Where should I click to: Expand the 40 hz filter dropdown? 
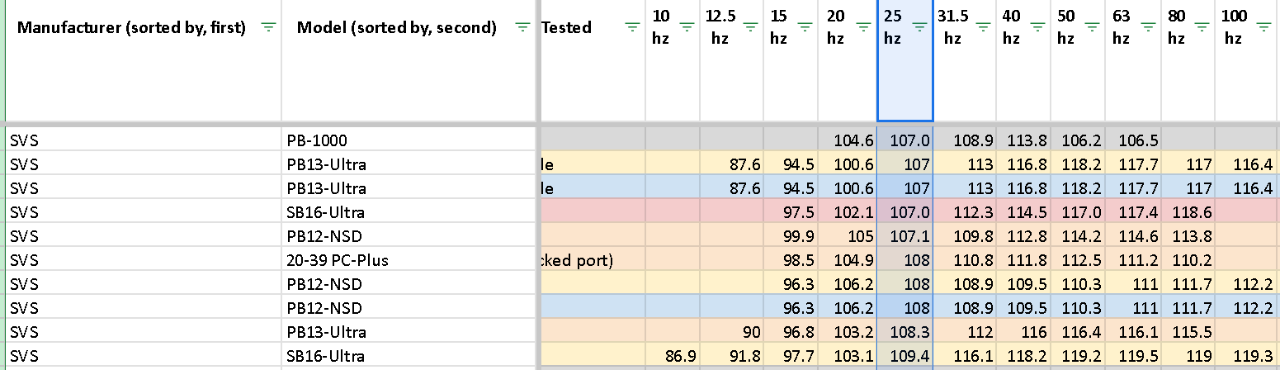pyautogui.click(x=1036, y=28)
